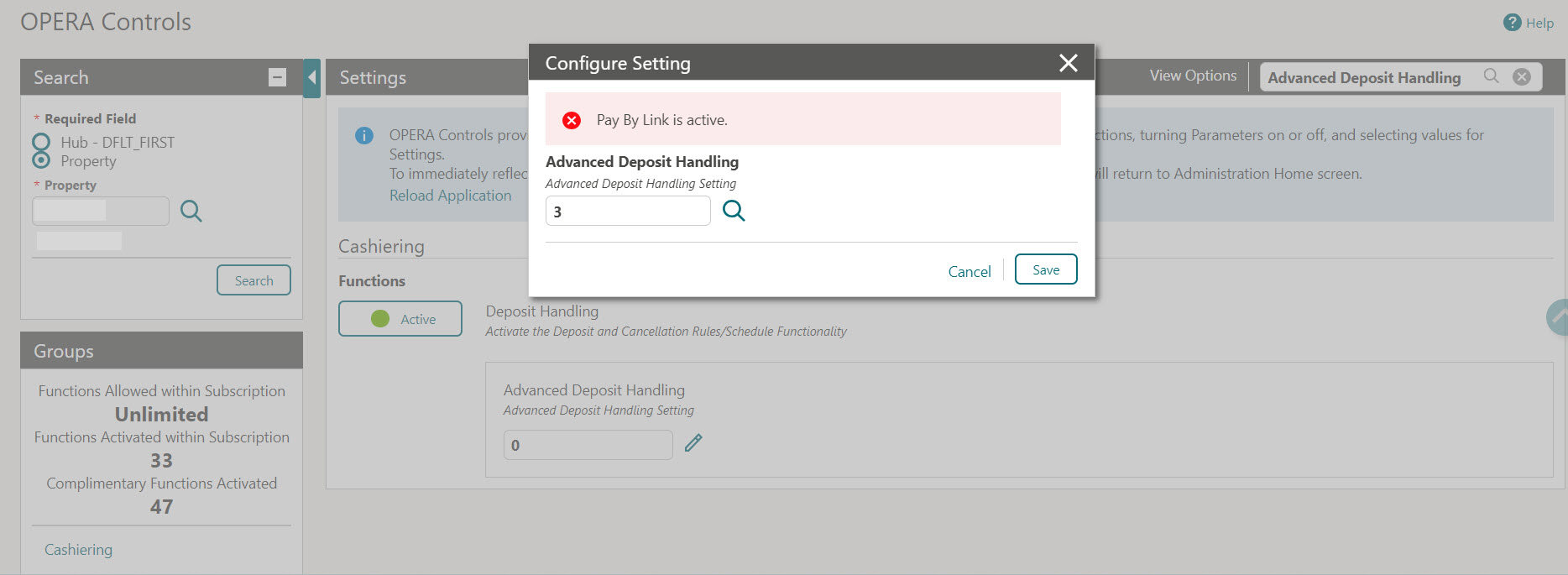Viewport: 1568px width, 575px height.
Task: Click the Property search input field
Action: click(101, 211)
